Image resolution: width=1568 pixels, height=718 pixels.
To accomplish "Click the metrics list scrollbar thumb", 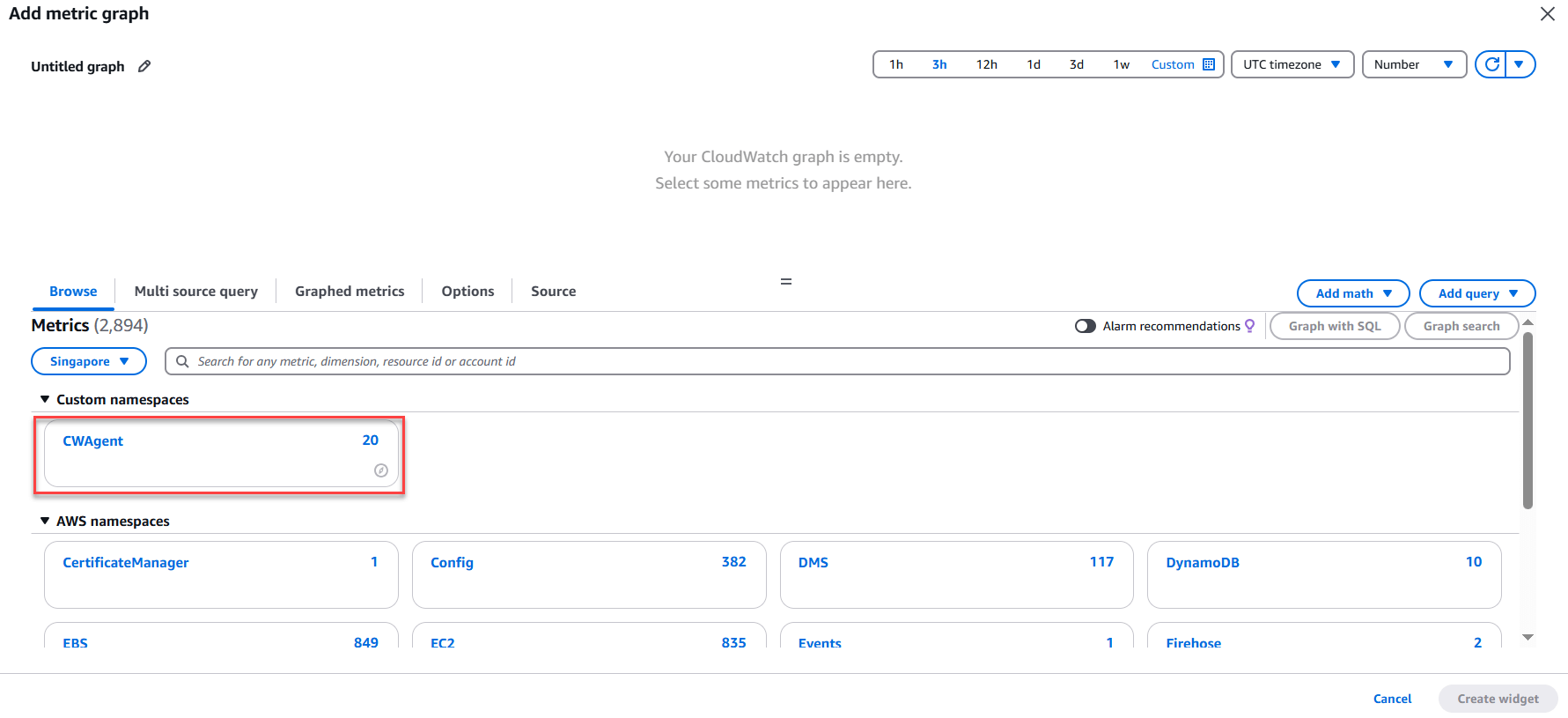I will click(1528, 419).
